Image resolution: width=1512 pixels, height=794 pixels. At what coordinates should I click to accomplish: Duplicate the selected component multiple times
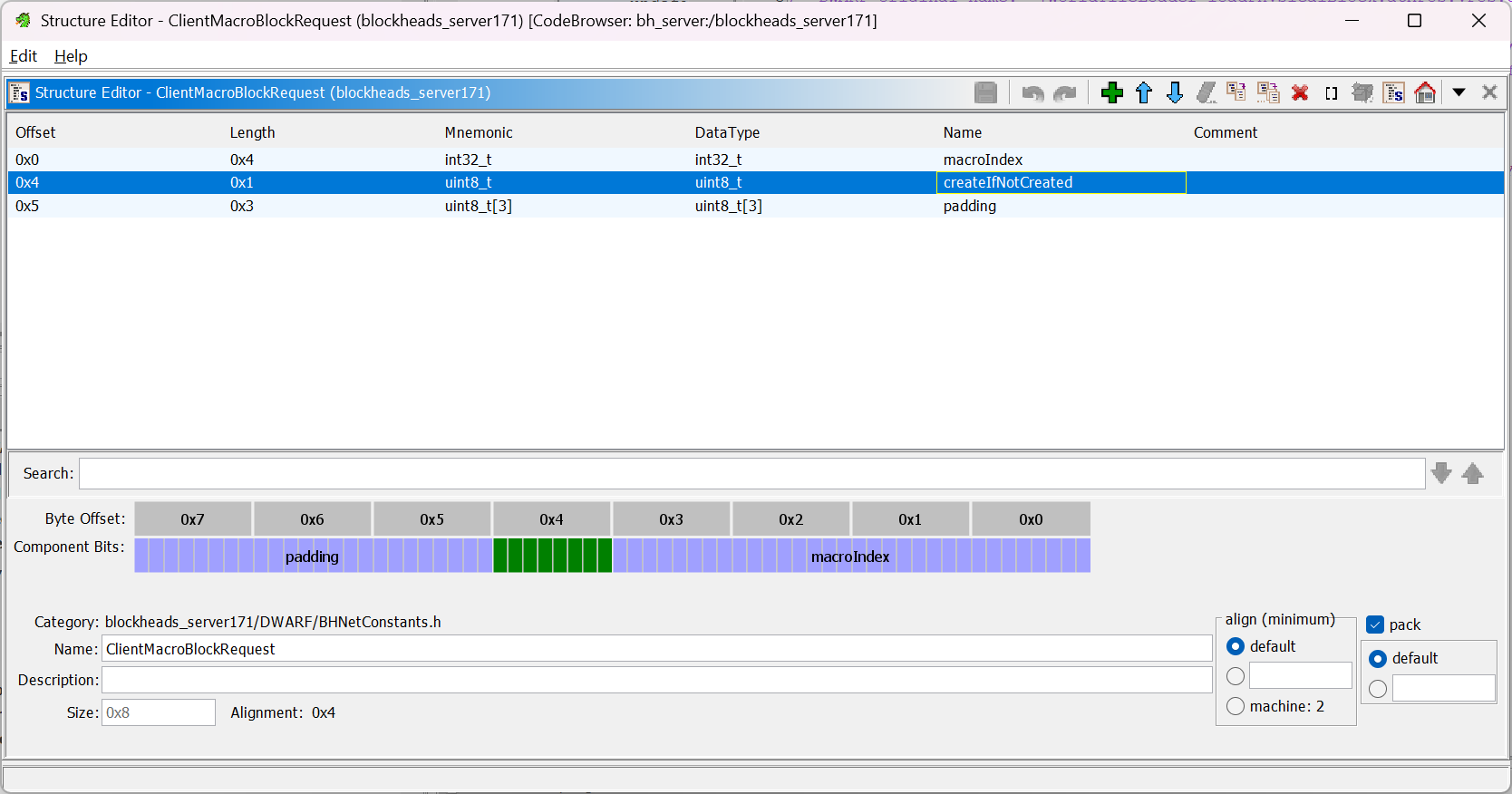pyautogui.click(x=1268, y=92)
